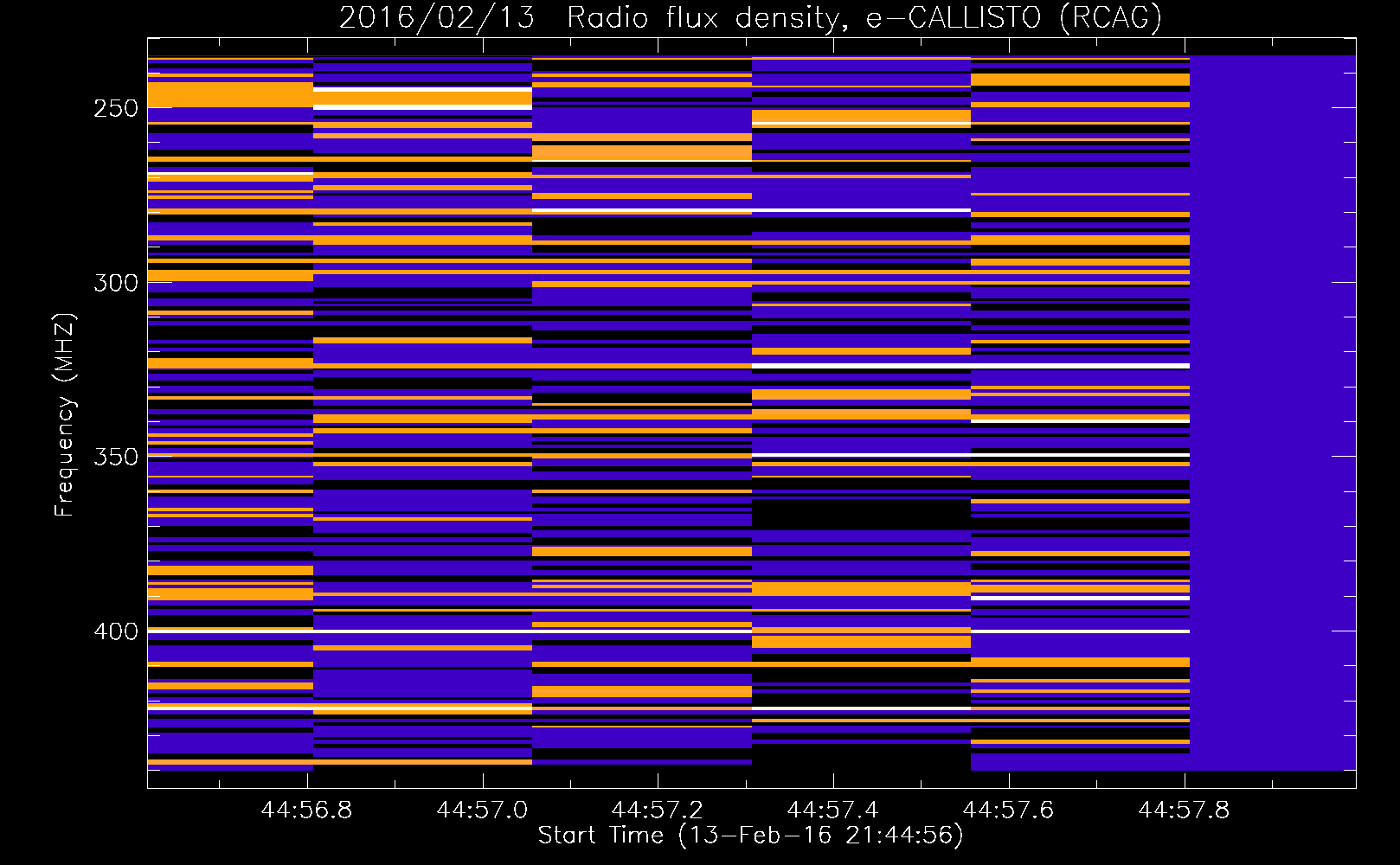This screenshot has width=1400, height=865.
Task: Select the 44:57.0 time tick label
Action: tap(482, 810)
